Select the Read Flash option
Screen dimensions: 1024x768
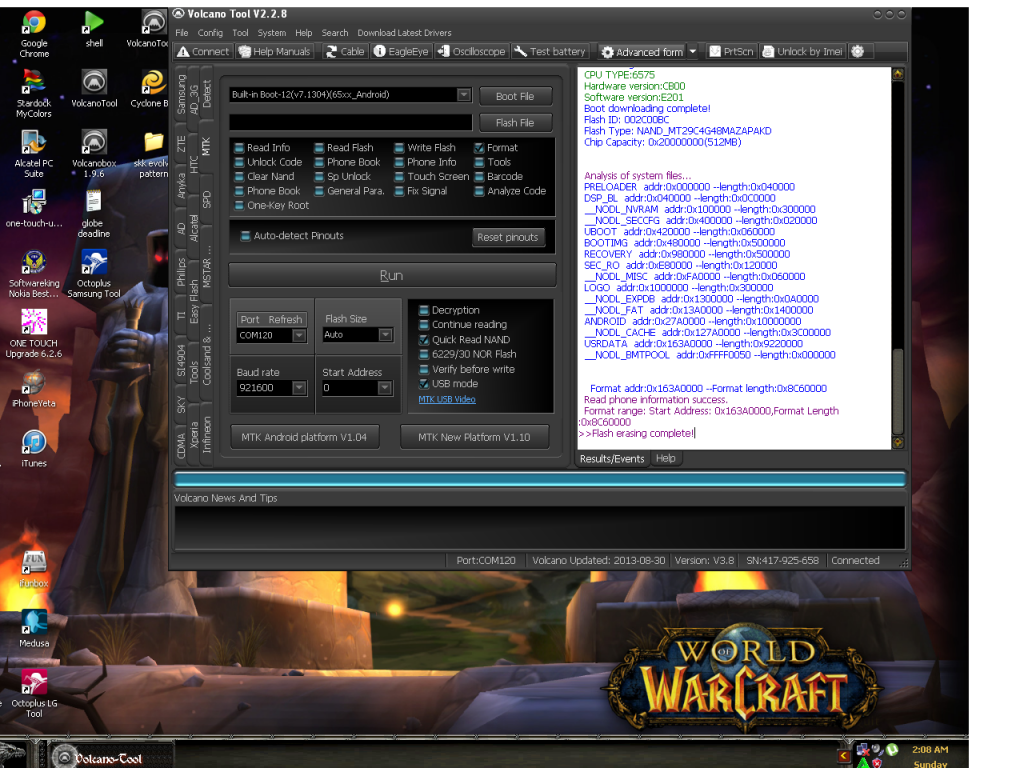pyautogui.click(x=344, y=148)
